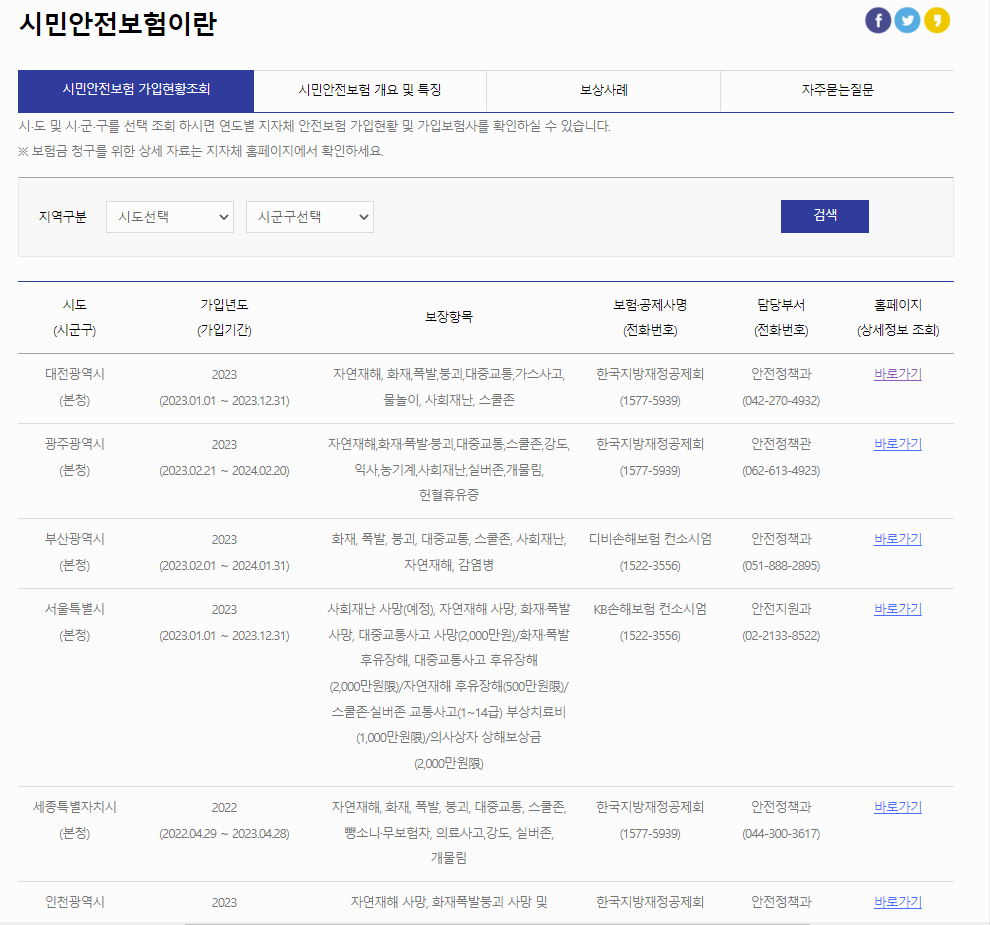Return to the 시민안전보험 가입현황조회 tab
Viewport: 990px width, 925px height.
click(x=135, y=90)
